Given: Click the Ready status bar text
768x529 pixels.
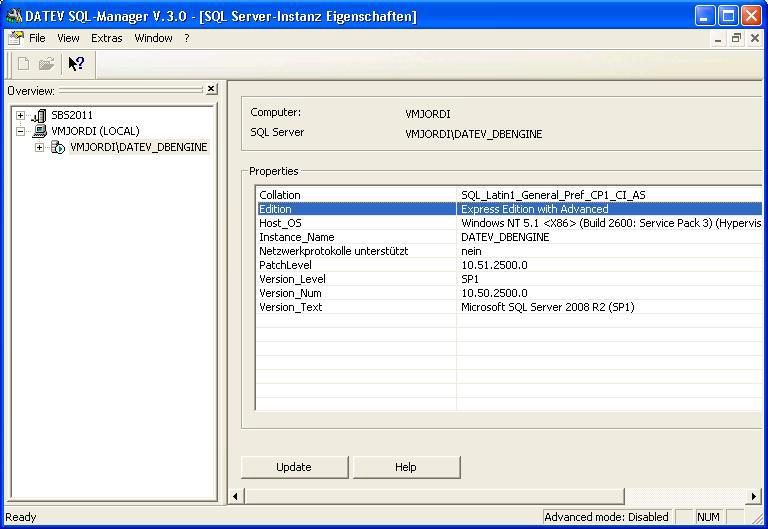Looking at the screenshot, I should point(21,517).
